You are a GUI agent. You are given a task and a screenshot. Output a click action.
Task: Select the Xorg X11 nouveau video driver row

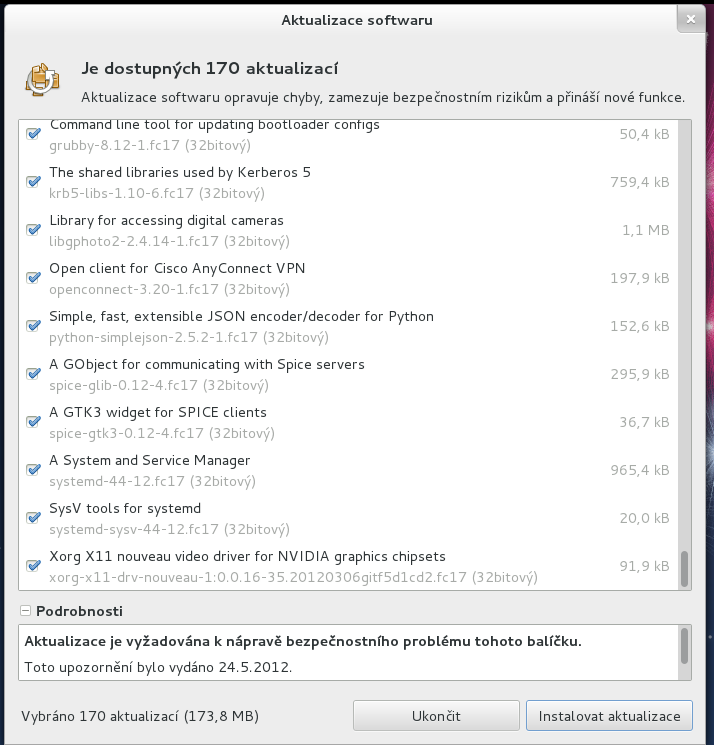tap(348, 566)
